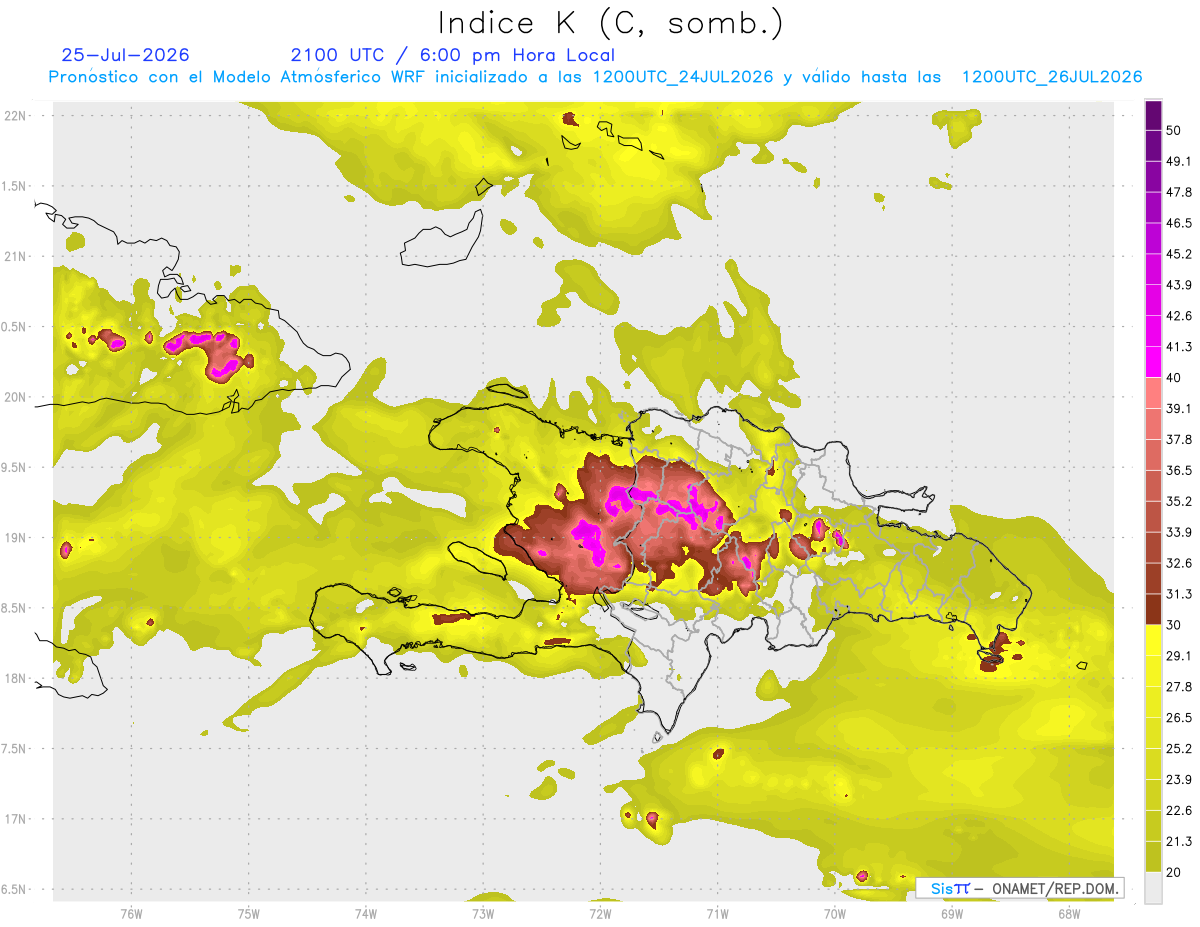Click the colorbar value '45.2'
The height and width of the screenshot is (927, 1200).
1179,254
